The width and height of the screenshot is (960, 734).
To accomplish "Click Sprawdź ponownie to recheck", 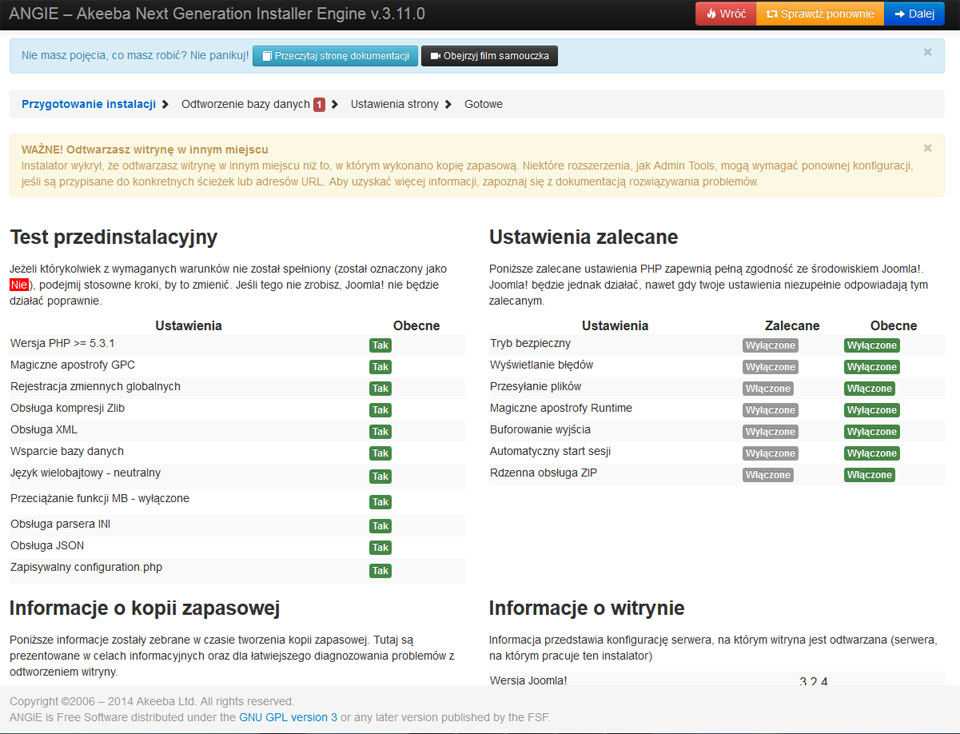I will [820, 14].
